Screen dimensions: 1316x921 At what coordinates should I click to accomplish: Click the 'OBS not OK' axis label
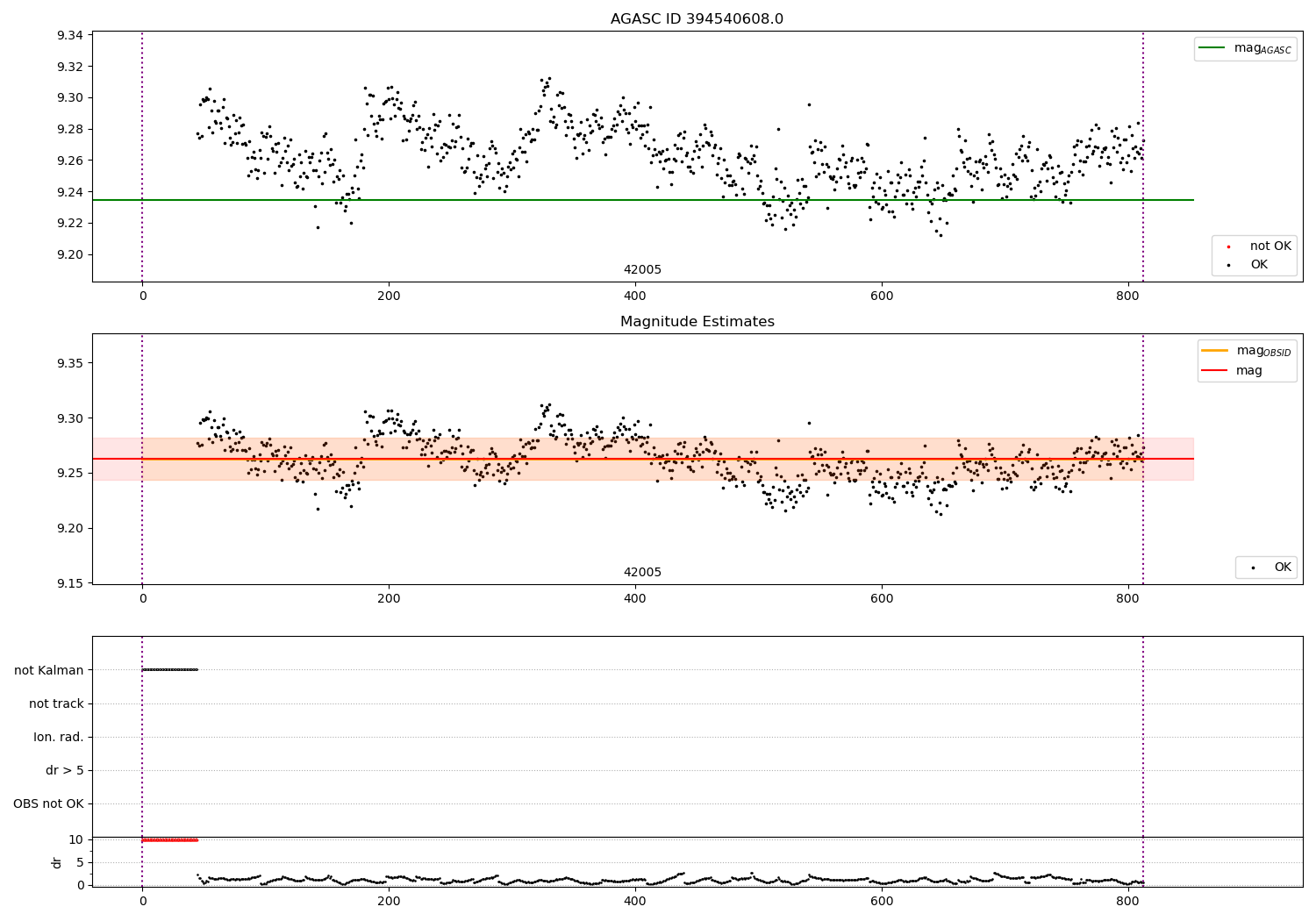pyautogui.click(x=48, y=803)
